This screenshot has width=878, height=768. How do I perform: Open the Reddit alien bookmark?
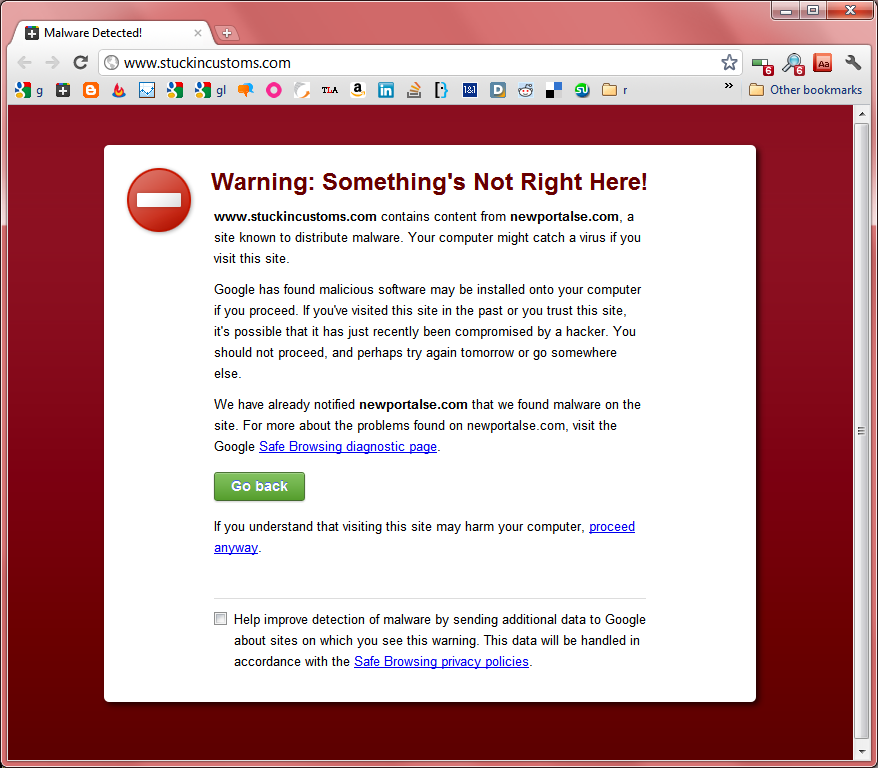(525, 90)
